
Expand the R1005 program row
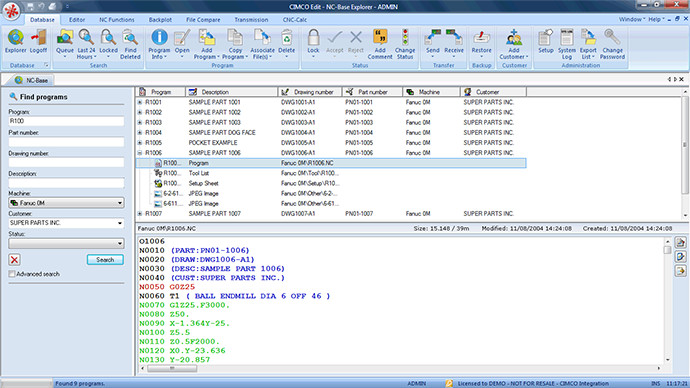click(140, 143)
